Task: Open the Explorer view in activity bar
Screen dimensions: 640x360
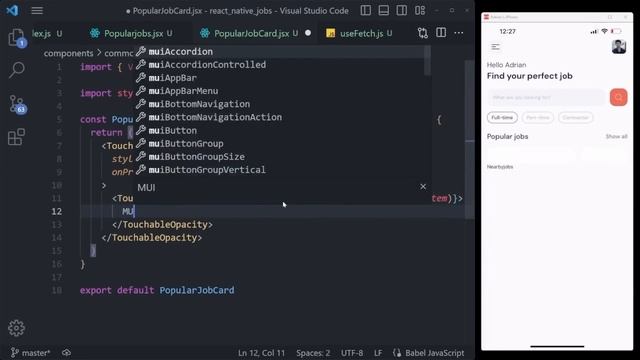Action: click(16, 37)
